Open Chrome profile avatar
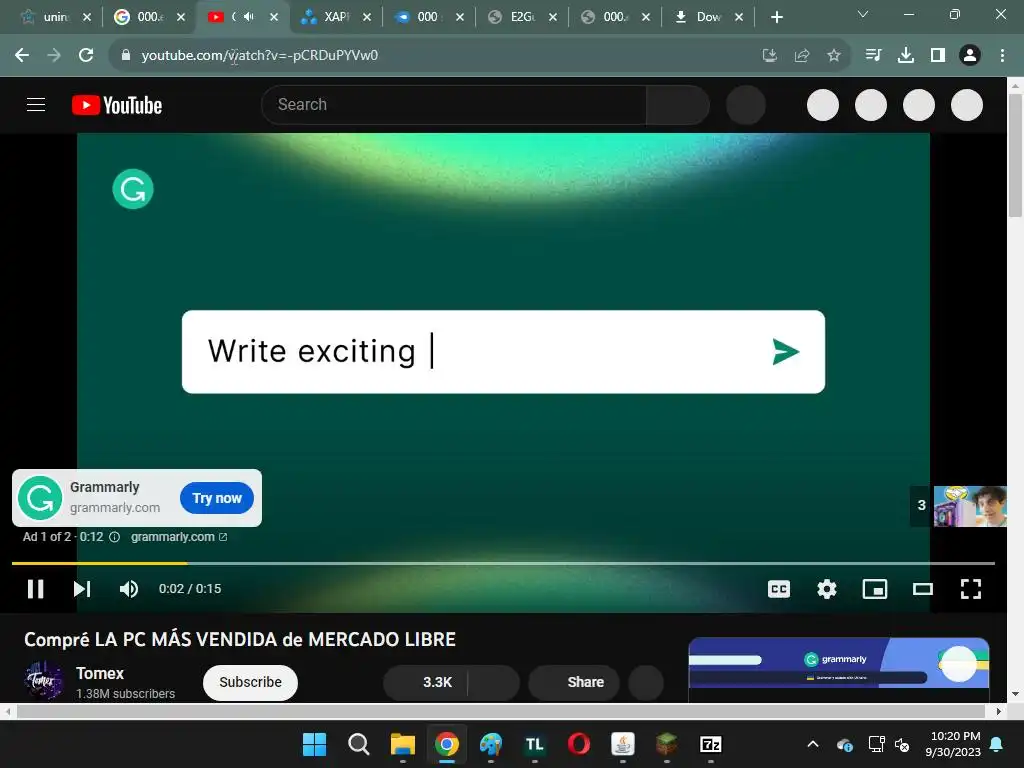 coord(970,56)
